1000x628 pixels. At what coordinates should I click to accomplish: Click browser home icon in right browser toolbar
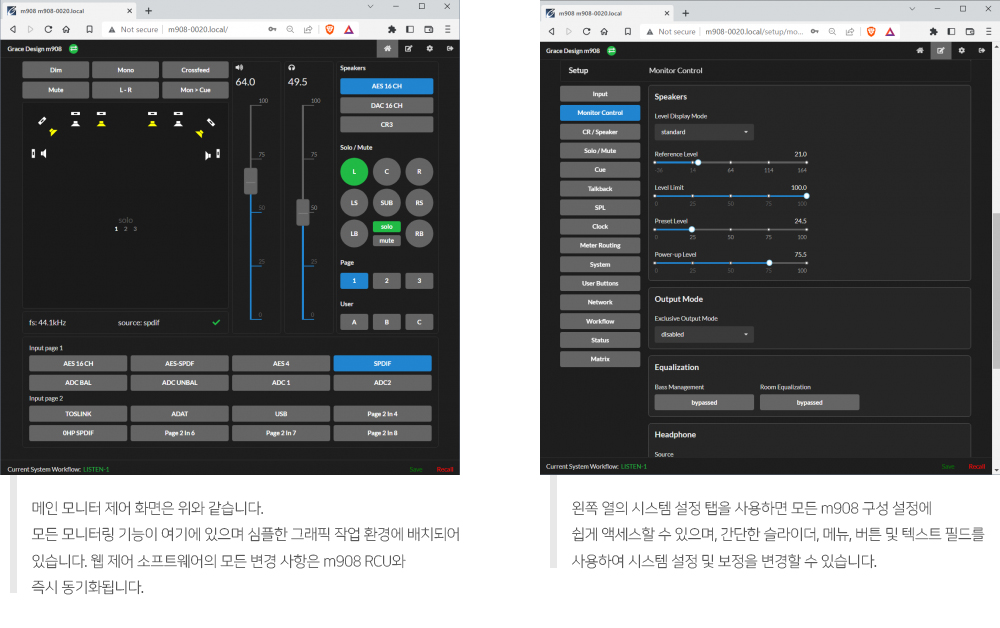click(604, 31)
